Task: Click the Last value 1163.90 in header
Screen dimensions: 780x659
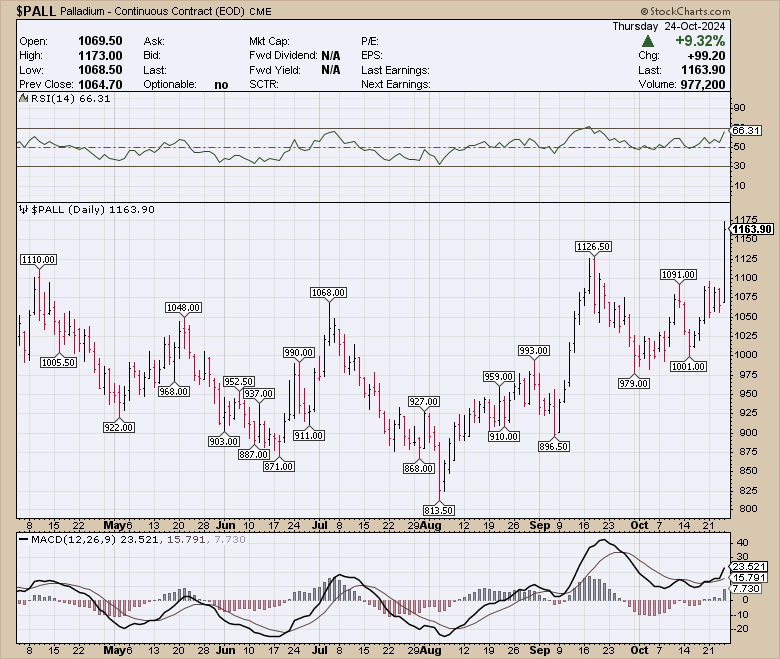Action: [703, 70]
